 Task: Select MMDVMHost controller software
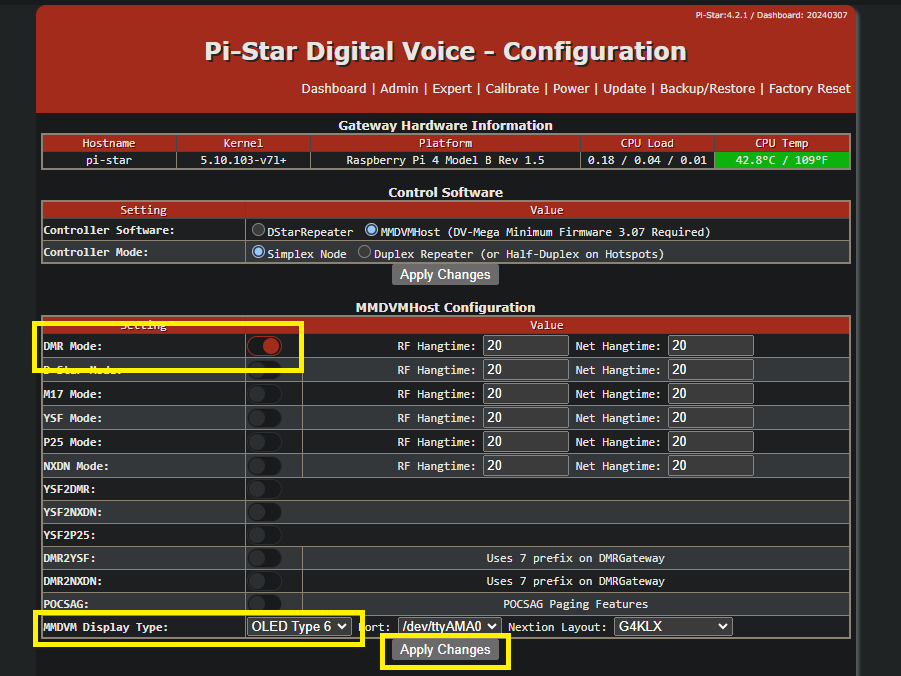click(x=371, y=231)
